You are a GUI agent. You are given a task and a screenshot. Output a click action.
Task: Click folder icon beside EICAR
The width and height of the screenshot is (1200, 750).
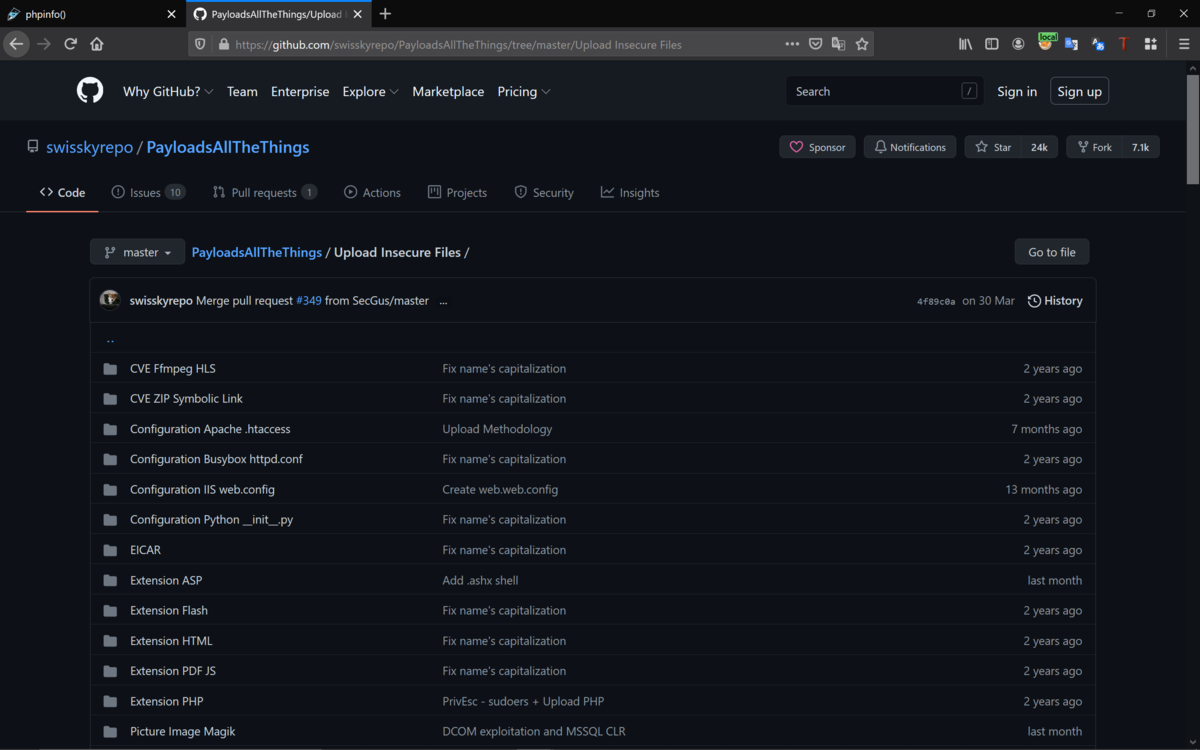coord(110,551)
